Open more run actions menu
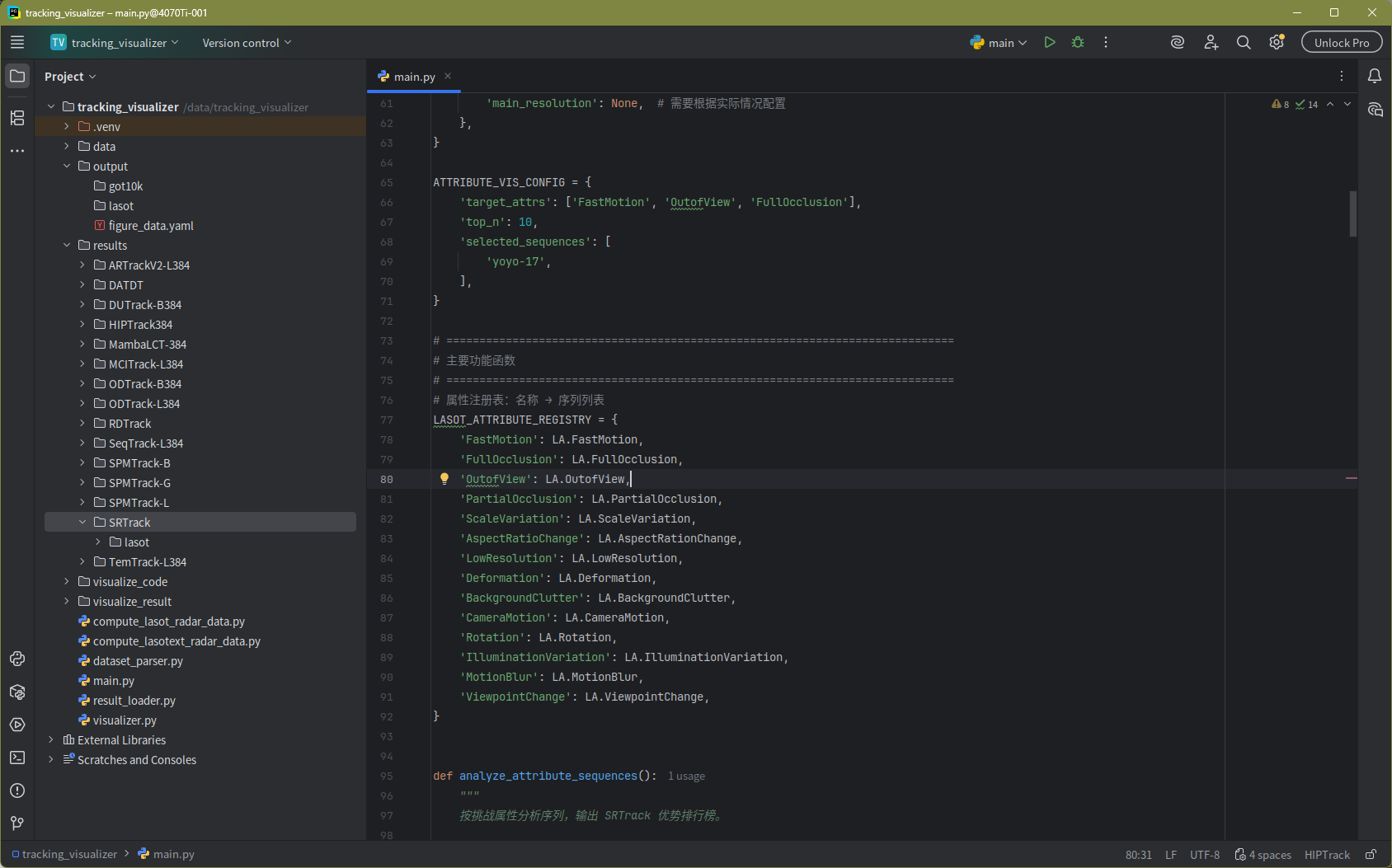 click(1106, 43)
